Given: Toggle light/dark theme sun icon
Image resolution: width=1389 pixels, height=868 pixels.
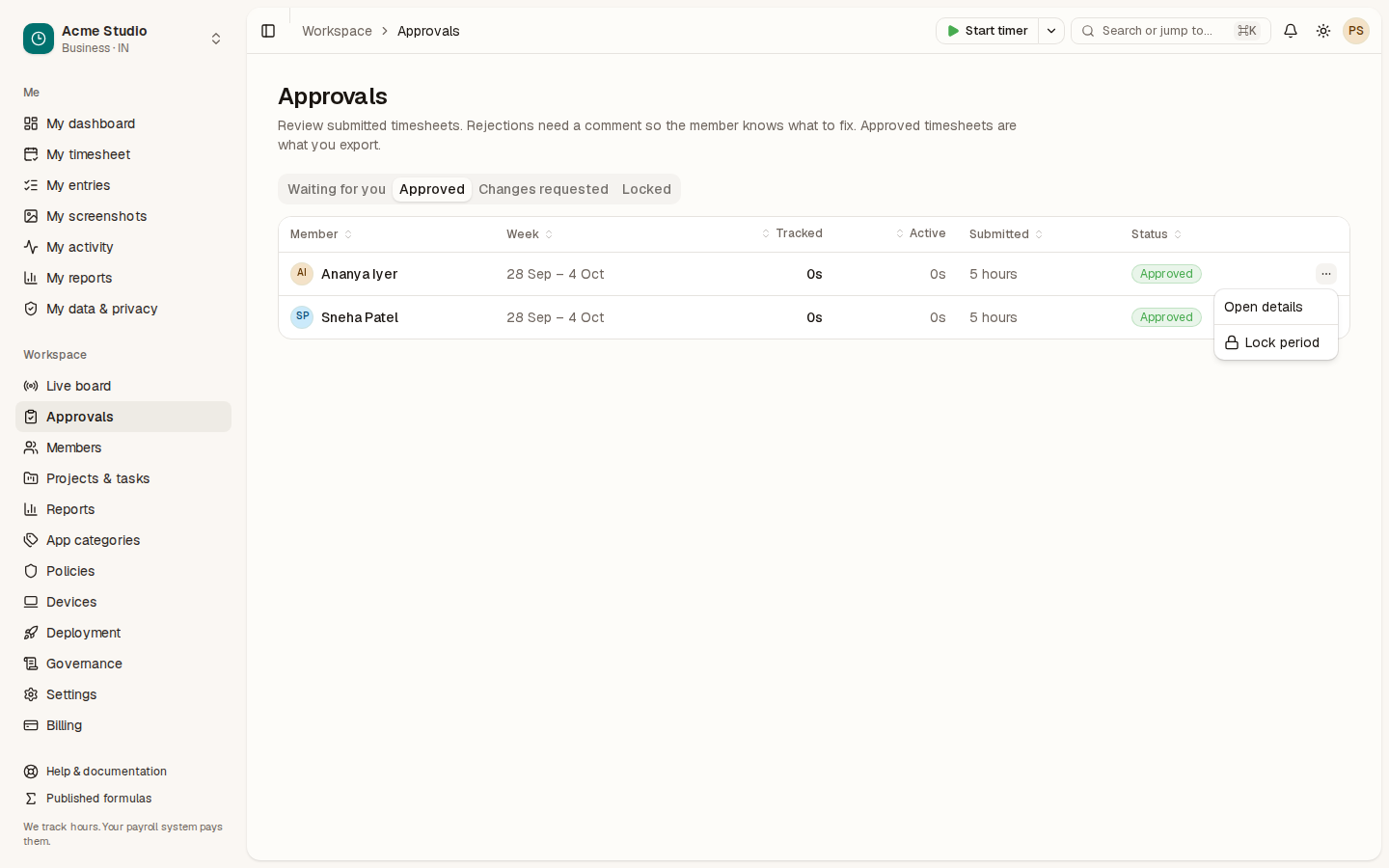Looking at the screenshot, I should pyautogui.click(x=1323, y=31).
